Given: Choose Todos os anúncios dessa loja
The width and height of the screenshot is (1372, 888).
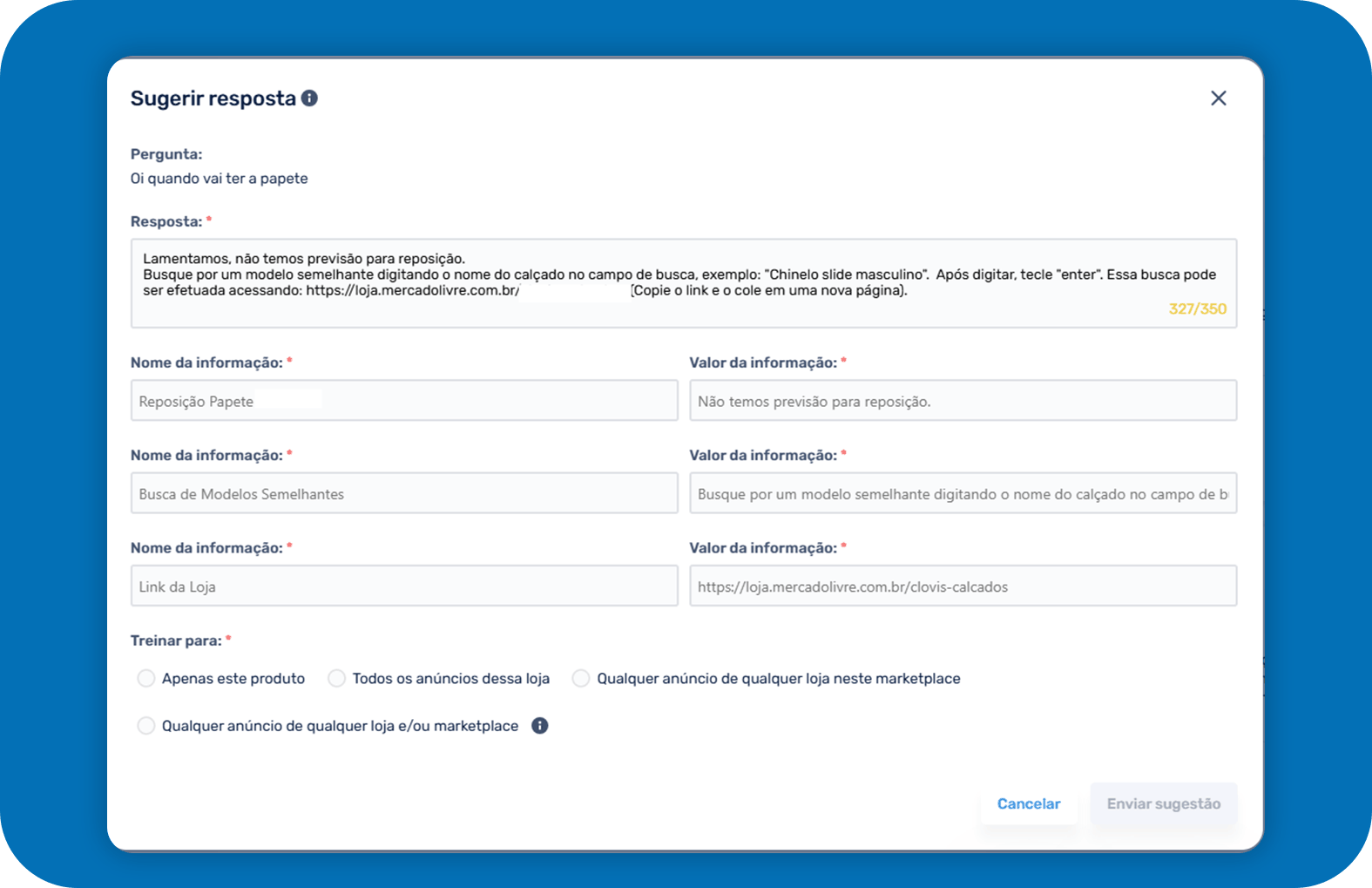Looking at the screenshot, I should coord(336,679).
